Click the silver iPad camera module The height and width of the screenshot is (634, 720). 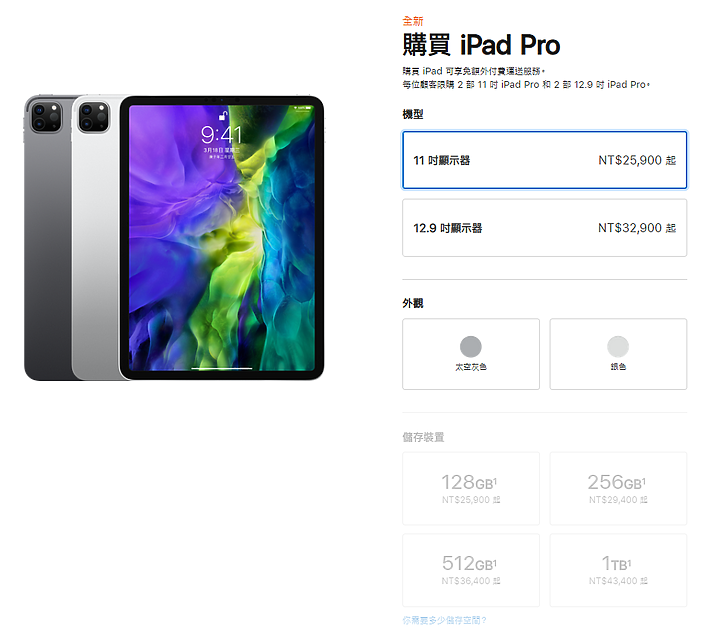[x=94, y=118]
